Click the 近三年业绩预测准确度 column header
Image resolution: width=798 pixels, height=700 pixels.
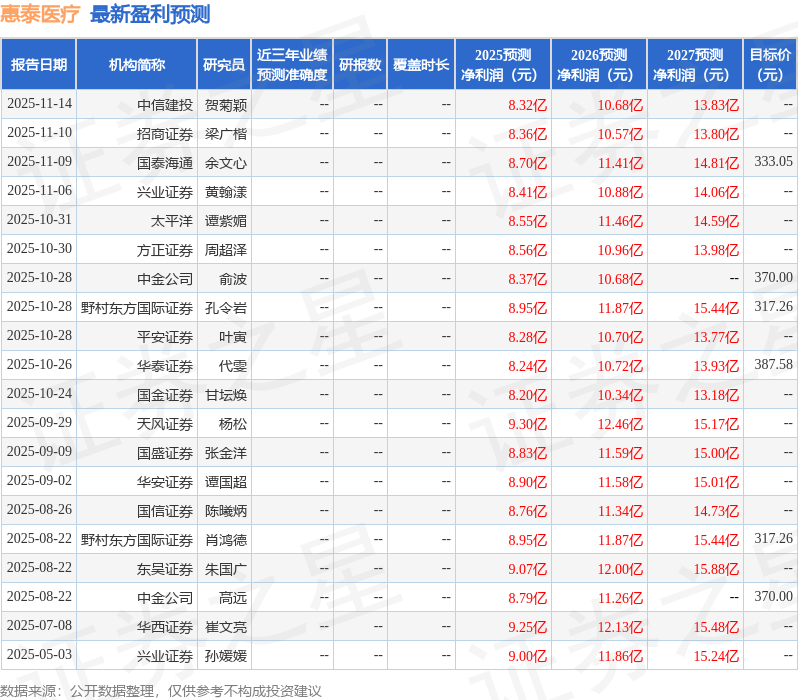[x=292, y=65]
